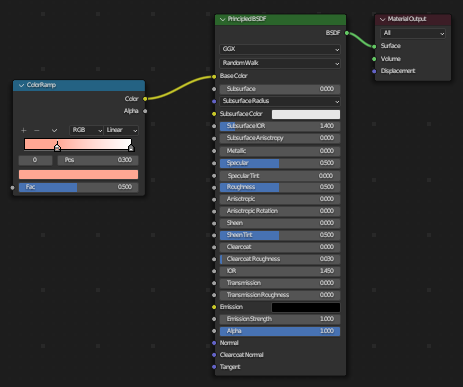Image resolution: width=463 pixels, height=387 pixels.
Task: Click the Anisotropic value field
Action: 280,199
